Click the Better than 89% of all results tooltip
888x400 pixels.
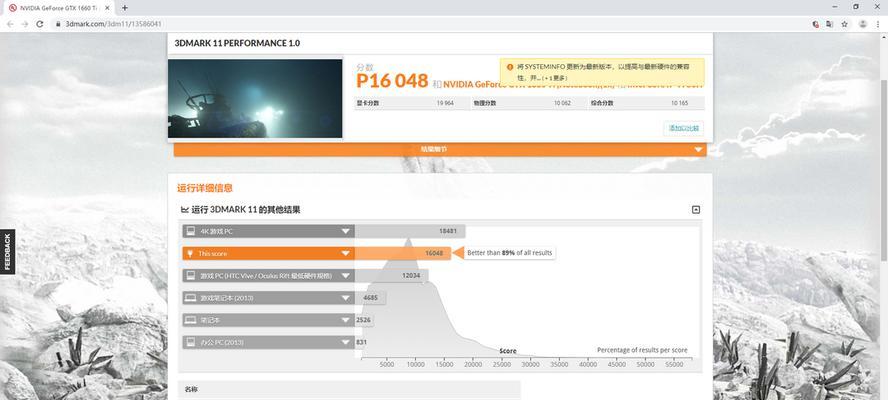pos(509,253)
